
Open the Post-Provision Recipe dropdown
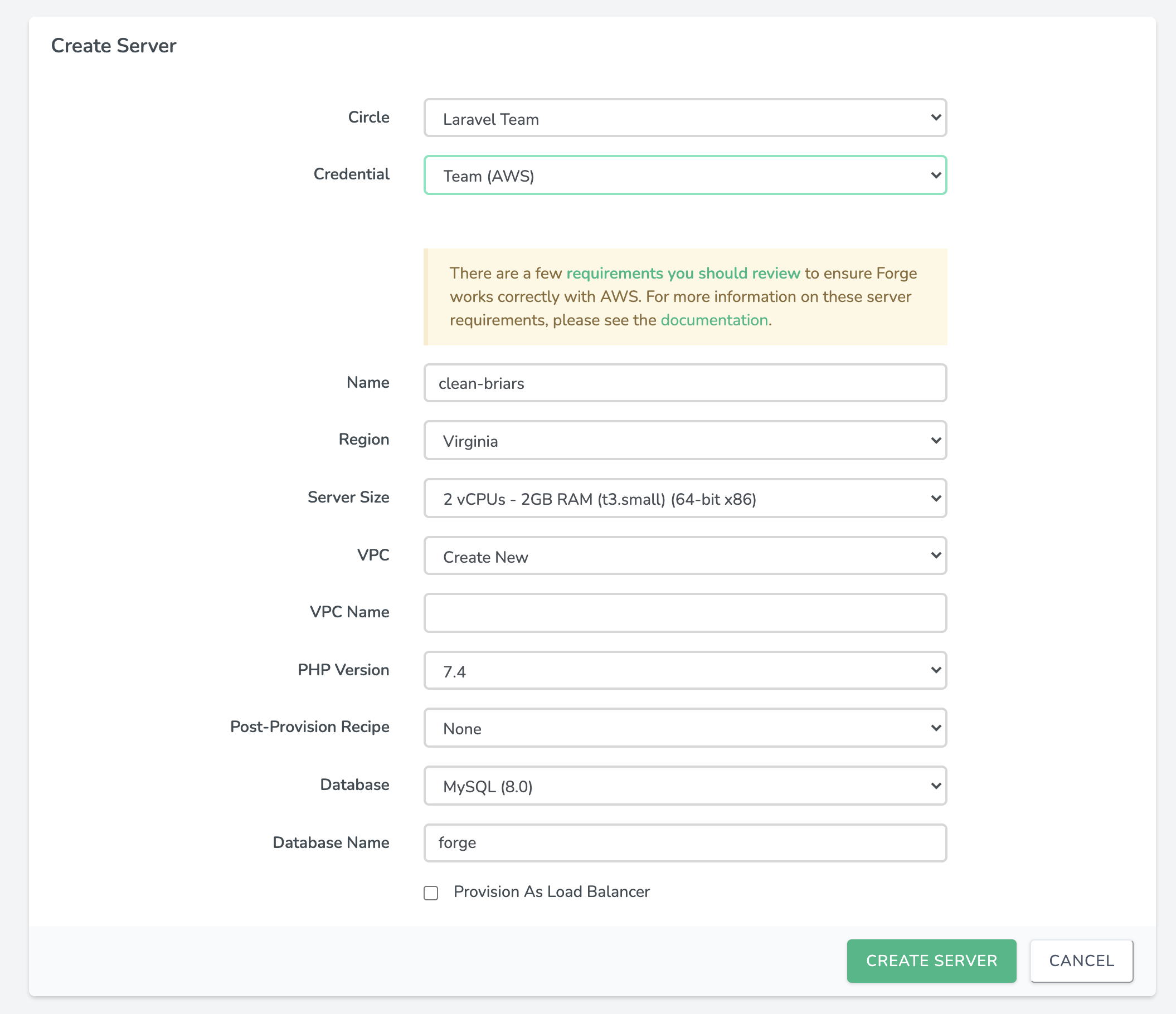(x=684, y=728)
